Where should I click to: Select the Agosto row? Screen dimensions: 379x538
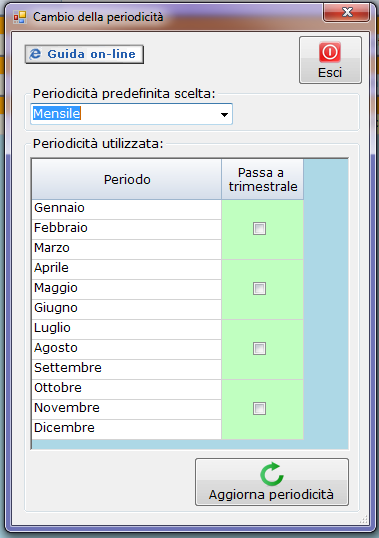pos(127,349)
